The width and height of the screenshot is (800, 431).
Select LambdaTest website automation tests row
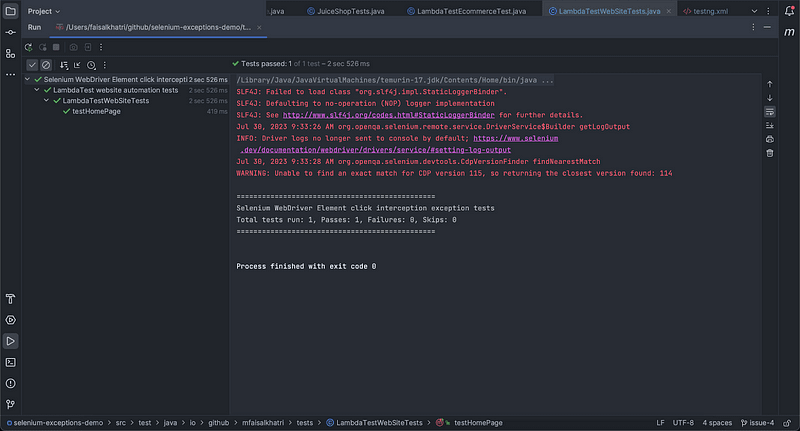[x=116, y=90]
